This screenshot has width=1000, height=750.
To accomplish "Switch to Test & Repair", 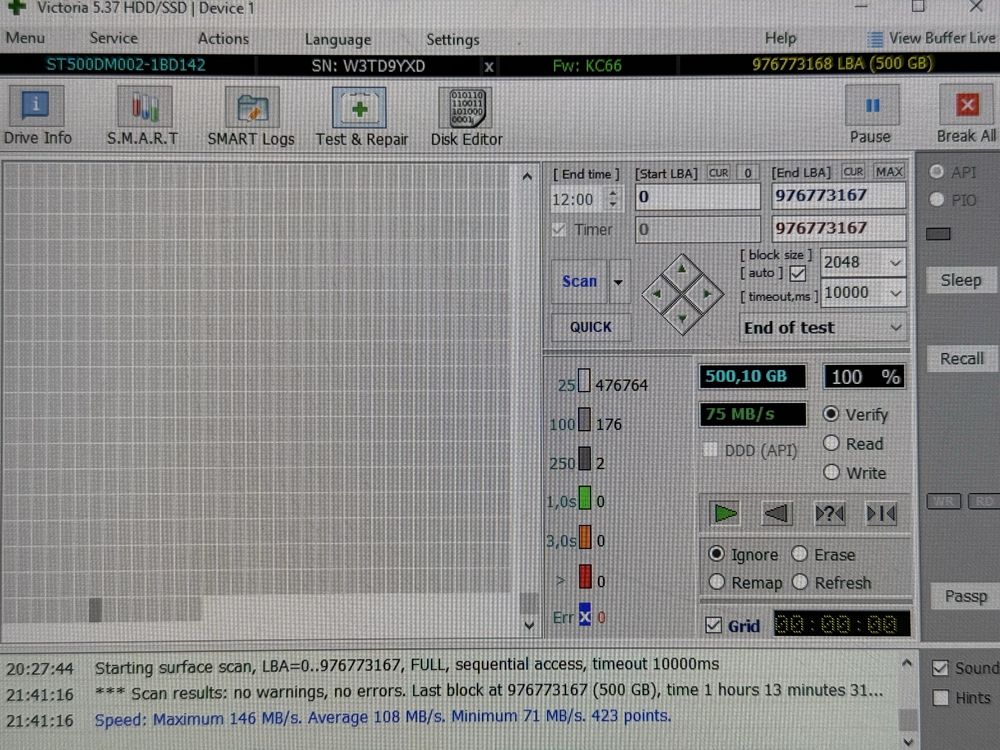I will point(361,116).
